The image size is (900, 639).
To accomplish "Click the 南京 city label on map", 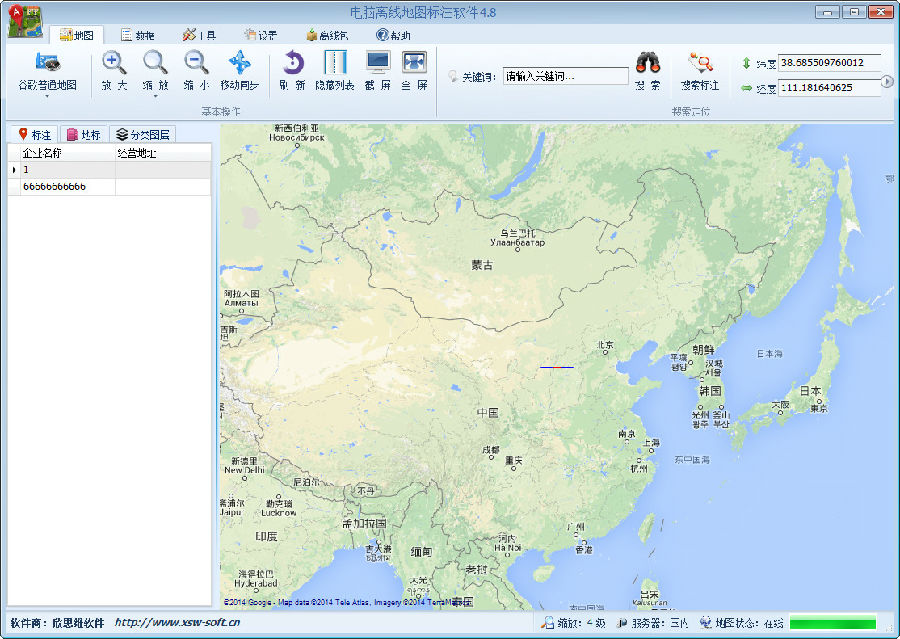I will click(627, 434).
